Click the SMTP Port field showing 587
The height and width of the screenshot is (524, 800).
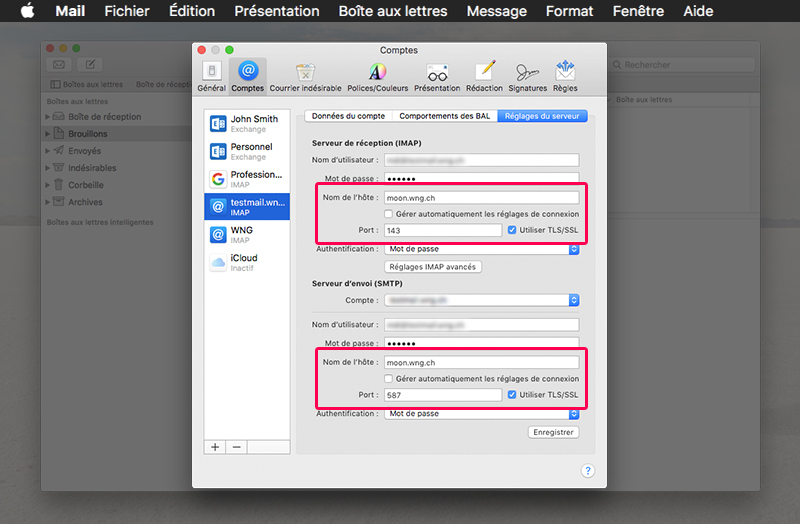pyautogui.click(x=443, y=395)
